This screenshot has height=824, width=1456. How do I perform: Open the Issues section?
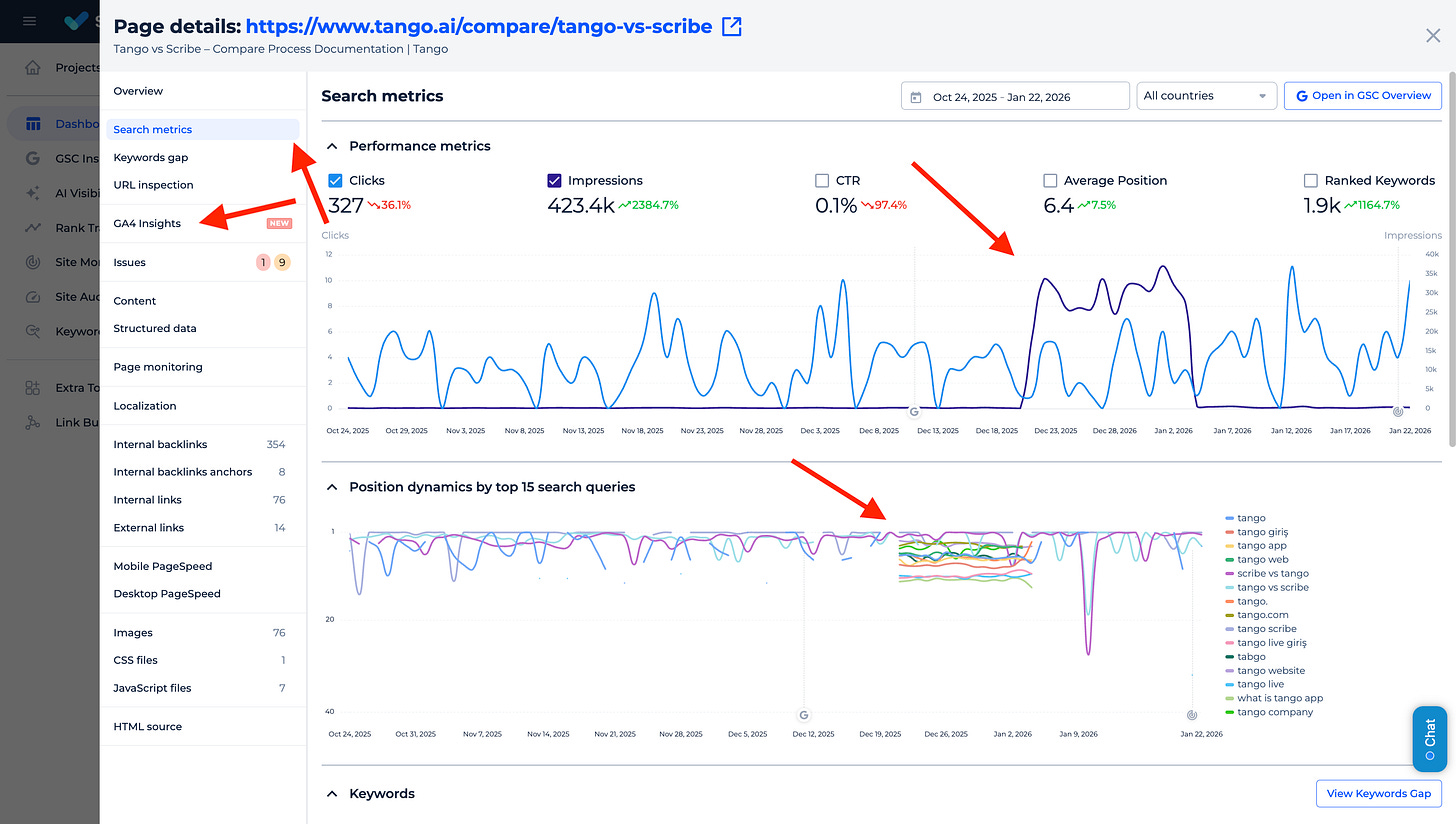(x=131, y=262)
